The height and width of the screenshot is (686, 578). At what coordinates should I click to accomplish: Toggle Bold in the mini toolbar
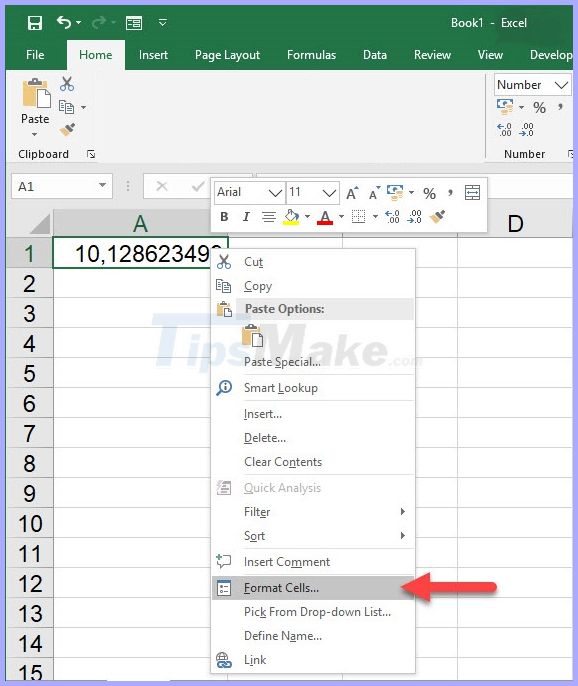(x=224, y=217)
